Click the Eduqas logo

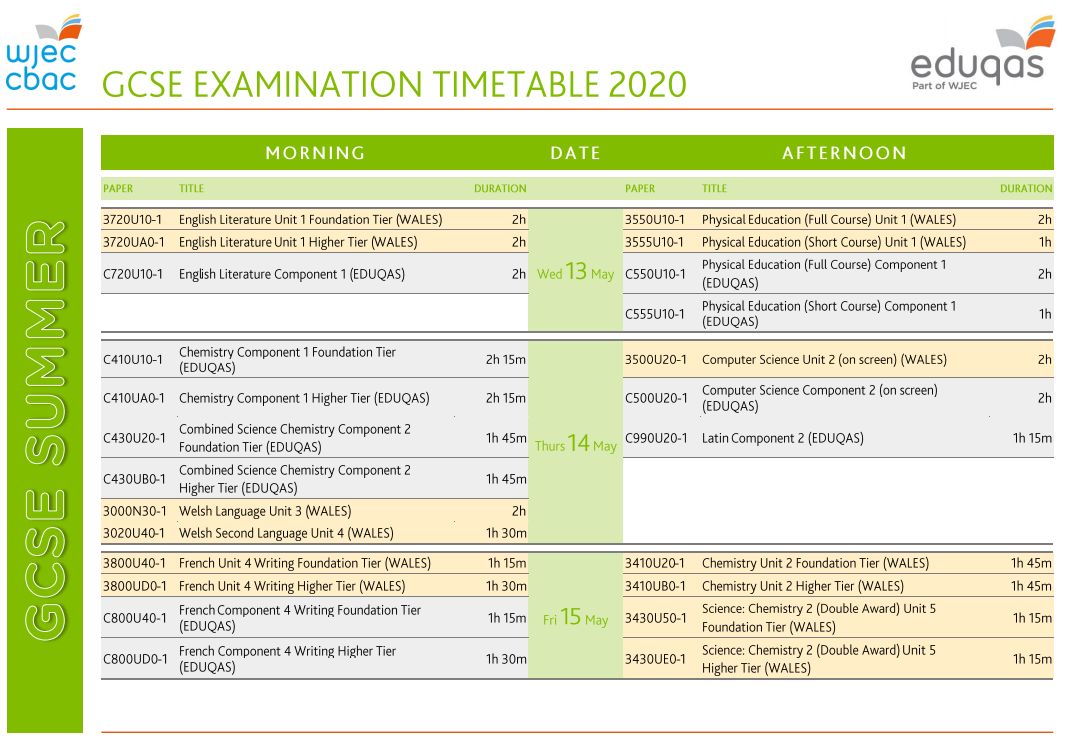[981, 54]
